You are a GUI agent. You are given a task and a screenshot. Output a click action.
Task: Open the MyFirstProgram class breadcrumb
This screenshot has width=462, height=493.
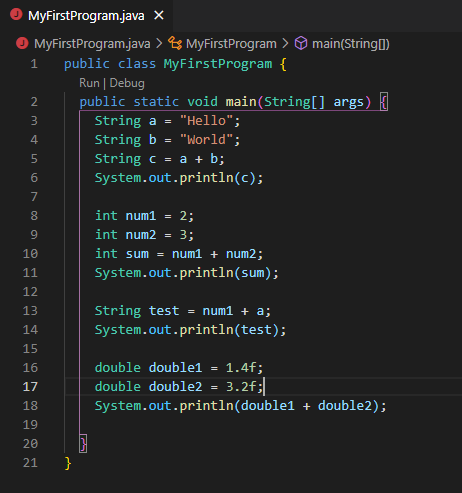[231, 44]
